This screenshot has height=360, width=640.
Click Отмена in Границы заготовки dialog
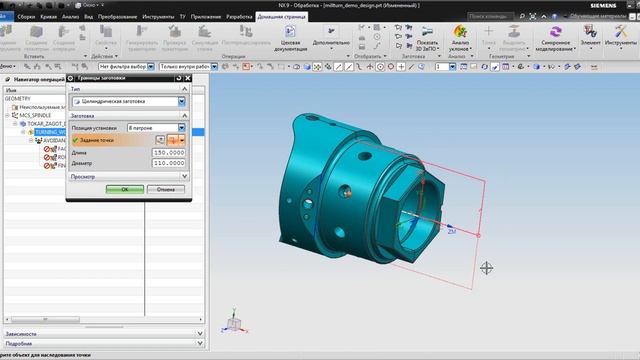(x=166, y=189)
